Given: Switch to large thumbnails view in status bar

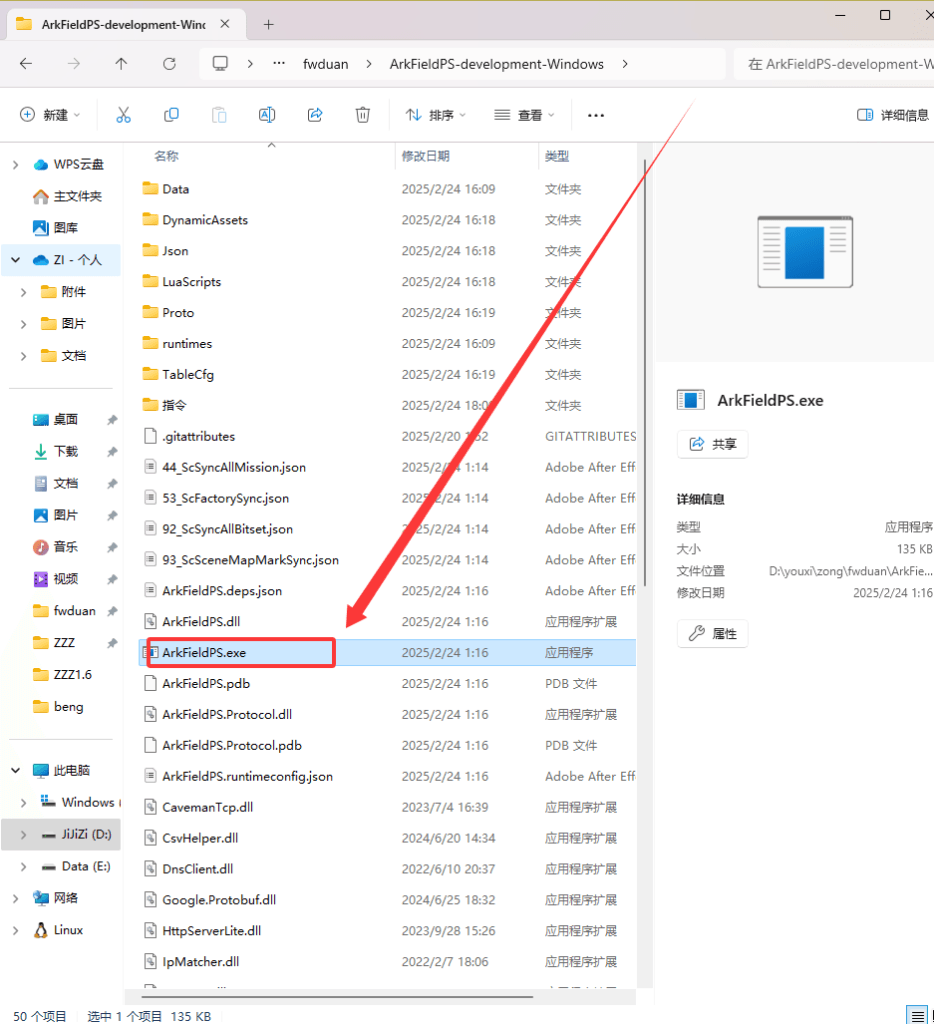Looking at the screenshot, I should pos(931,1016).
